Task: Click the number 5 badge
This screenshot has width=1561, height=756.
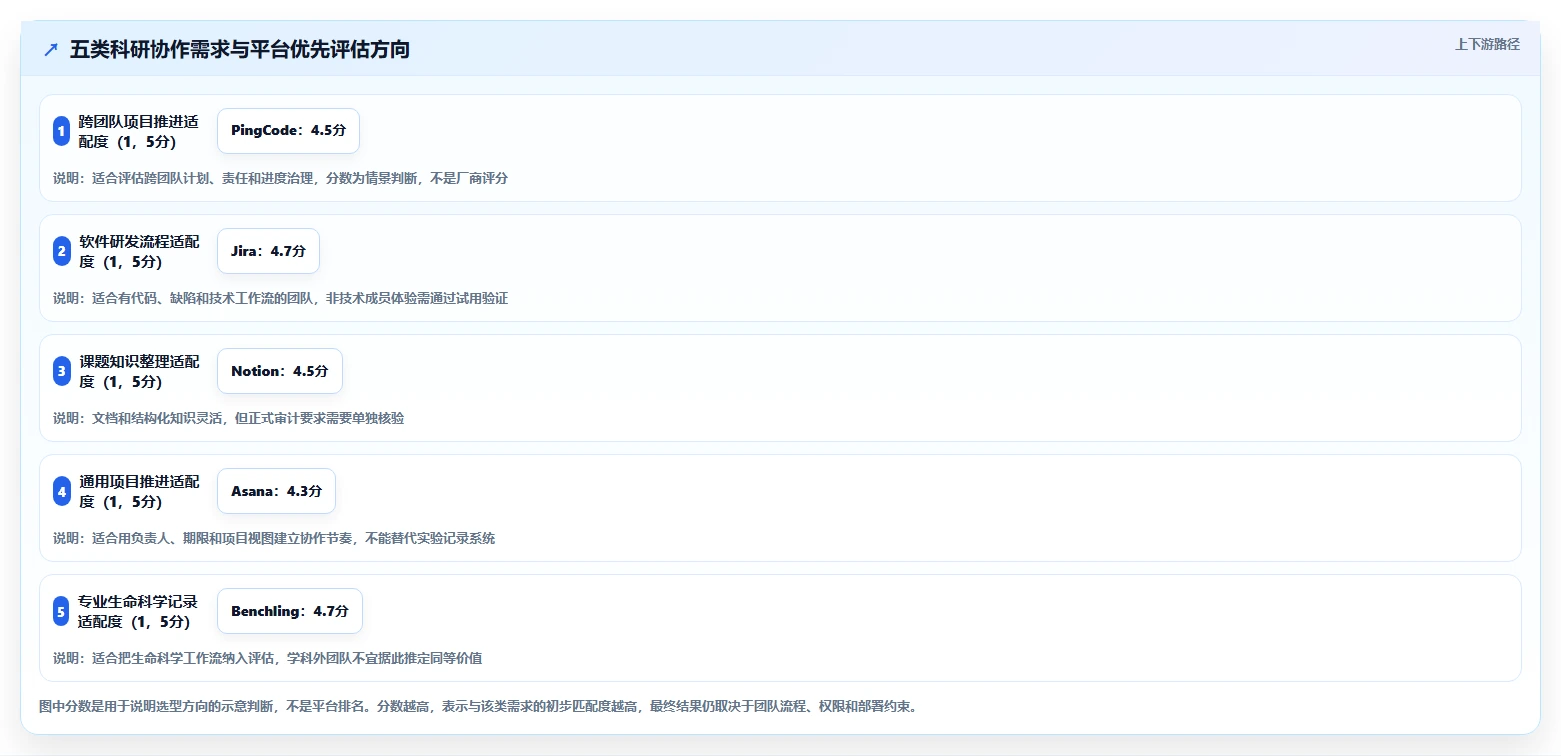Action: pos(61,611)
